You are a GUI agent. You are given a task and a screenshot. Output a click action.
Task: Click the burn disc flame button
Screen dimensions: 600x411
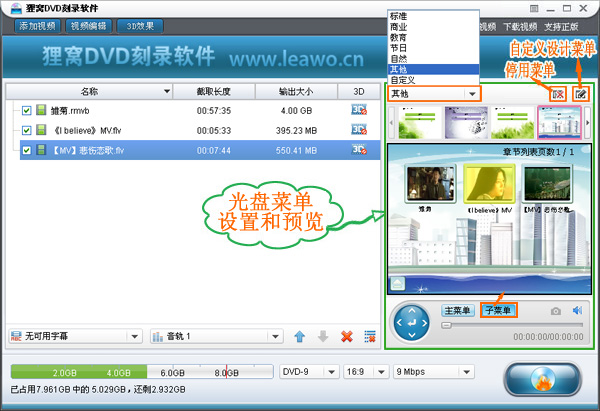pos(543,379)
